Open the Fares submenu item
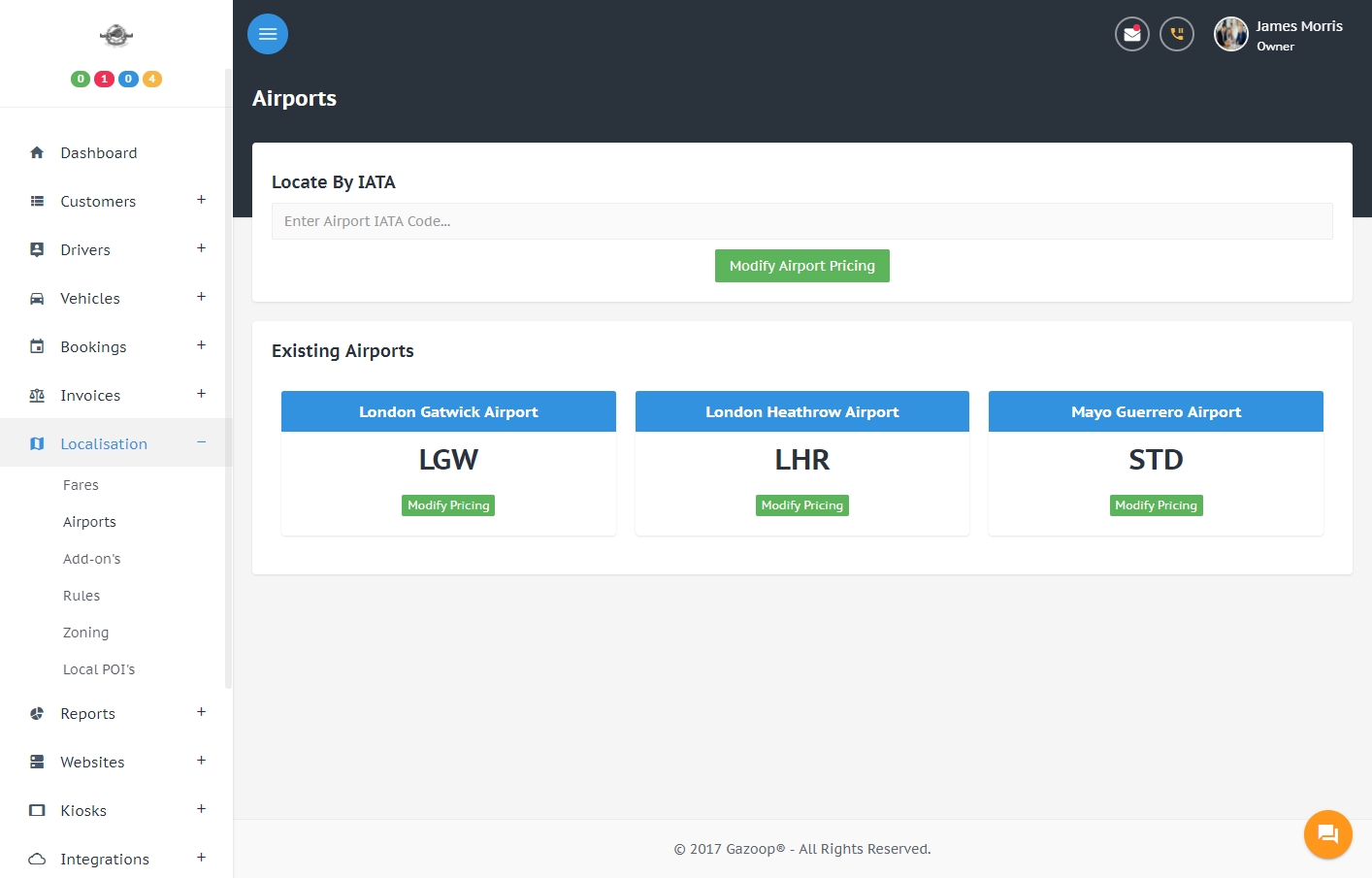 (x=81, y=485)
